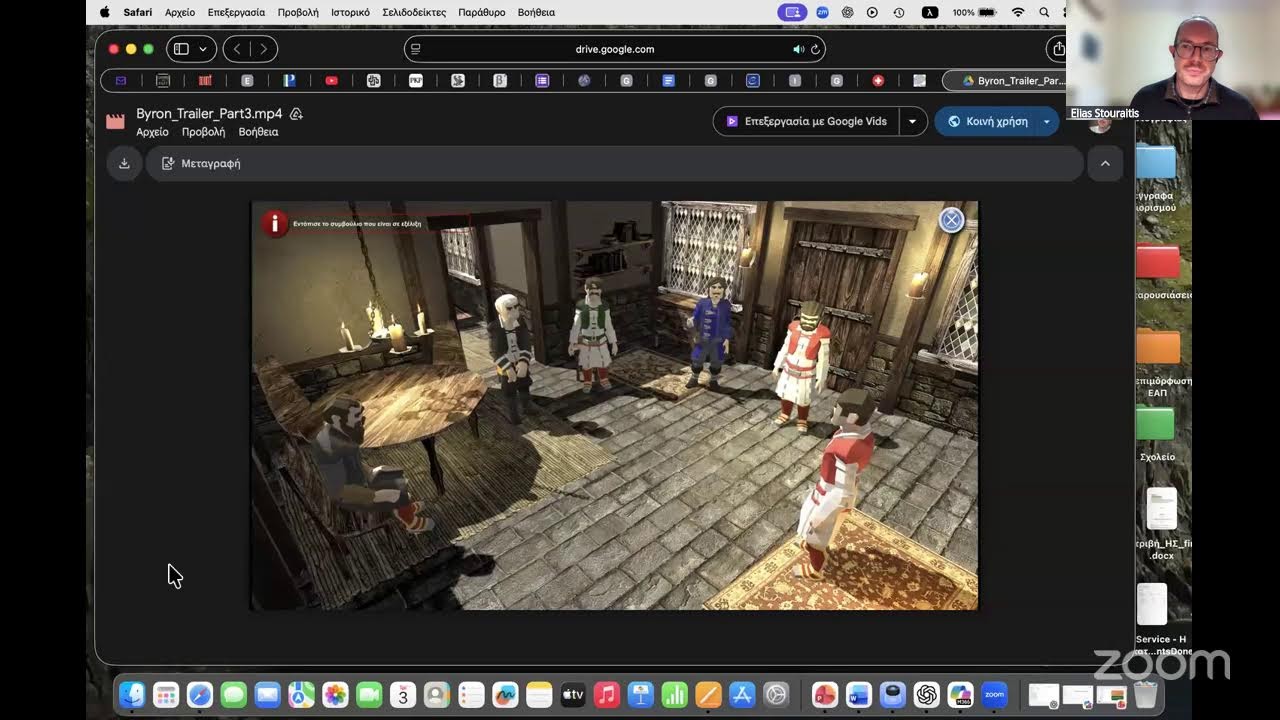Reload the page in Safari
The width and height of the screenshot is (1280, 720).
815,49
